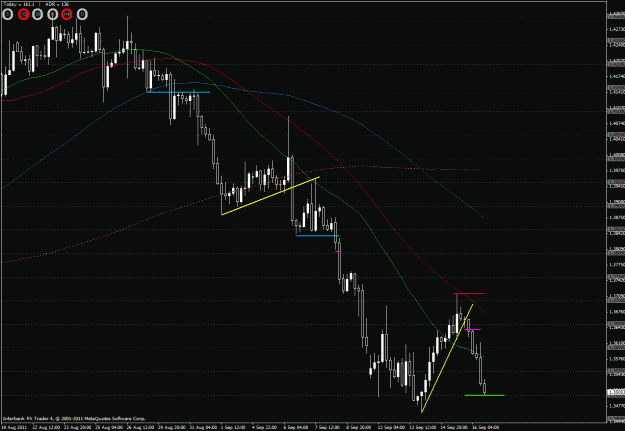Click the '8 Sep 20:00' time axis label
The image size is (625, 431).
pyautogui.click(x=361, y=427)
